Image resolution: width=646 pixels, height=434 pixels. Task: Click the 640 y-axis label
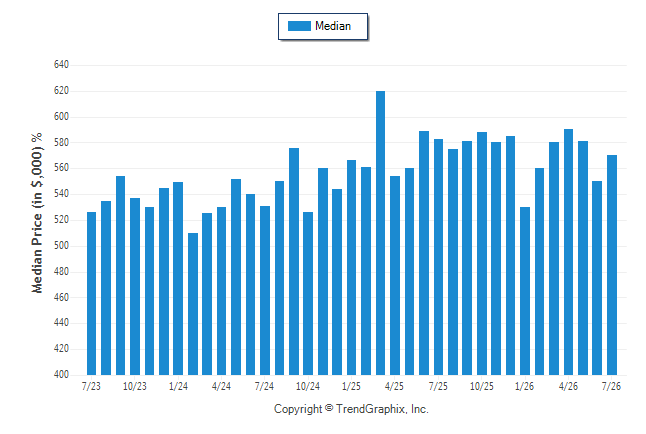61,65
